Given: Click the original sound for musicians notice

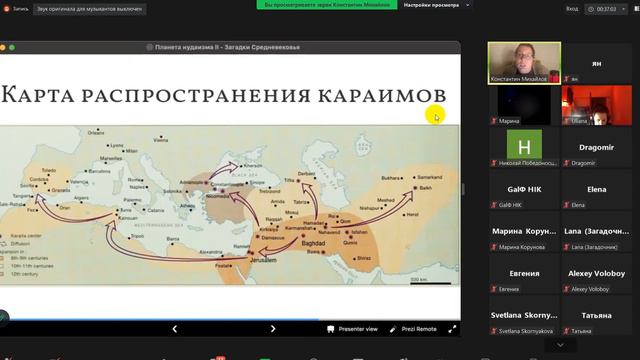Looking at the screenshot, I should 90,9.
